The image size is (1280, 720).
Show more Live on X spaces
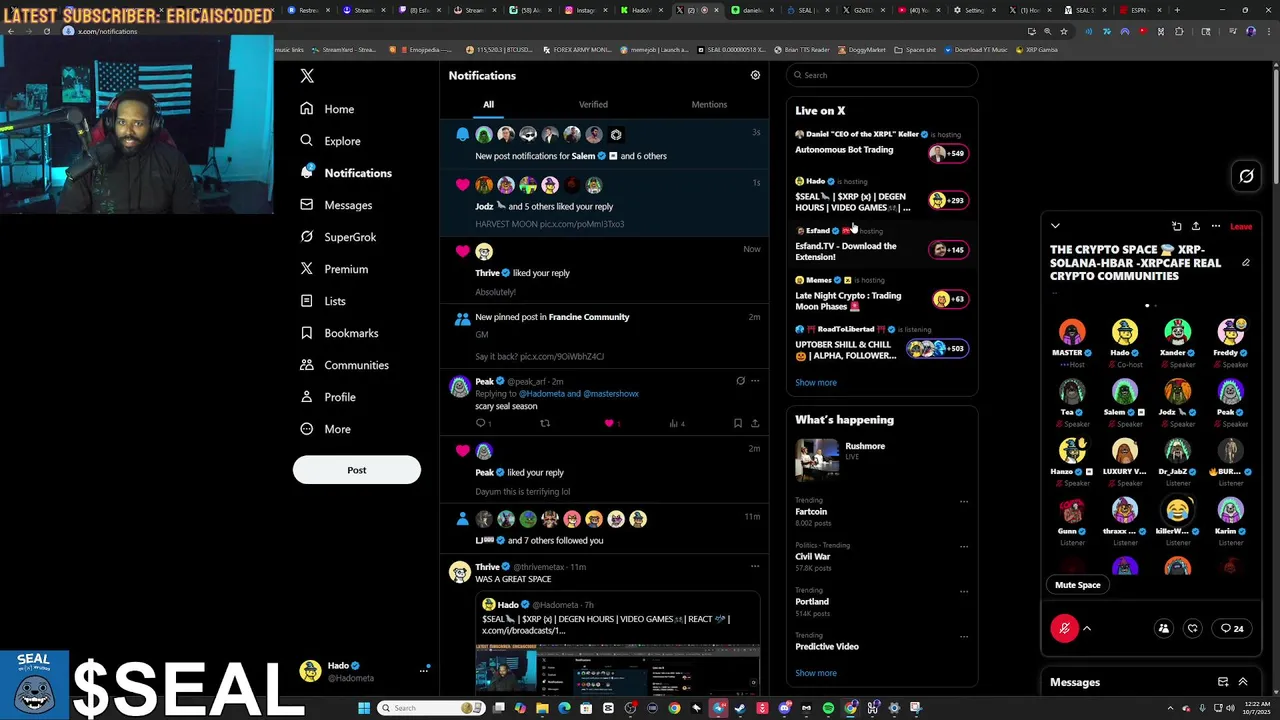tap(816, 382)
